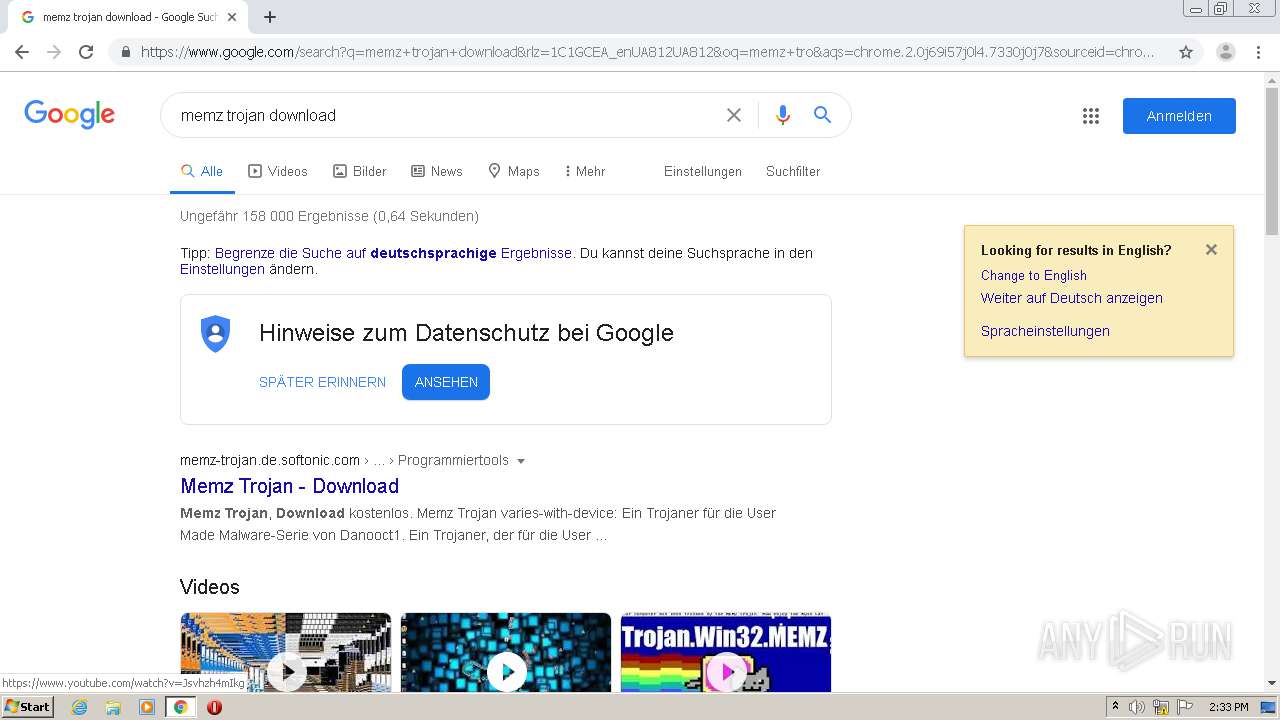Close the memz trojan download tab
Screen dimensions: 1280x720
[x=233, y=17]
